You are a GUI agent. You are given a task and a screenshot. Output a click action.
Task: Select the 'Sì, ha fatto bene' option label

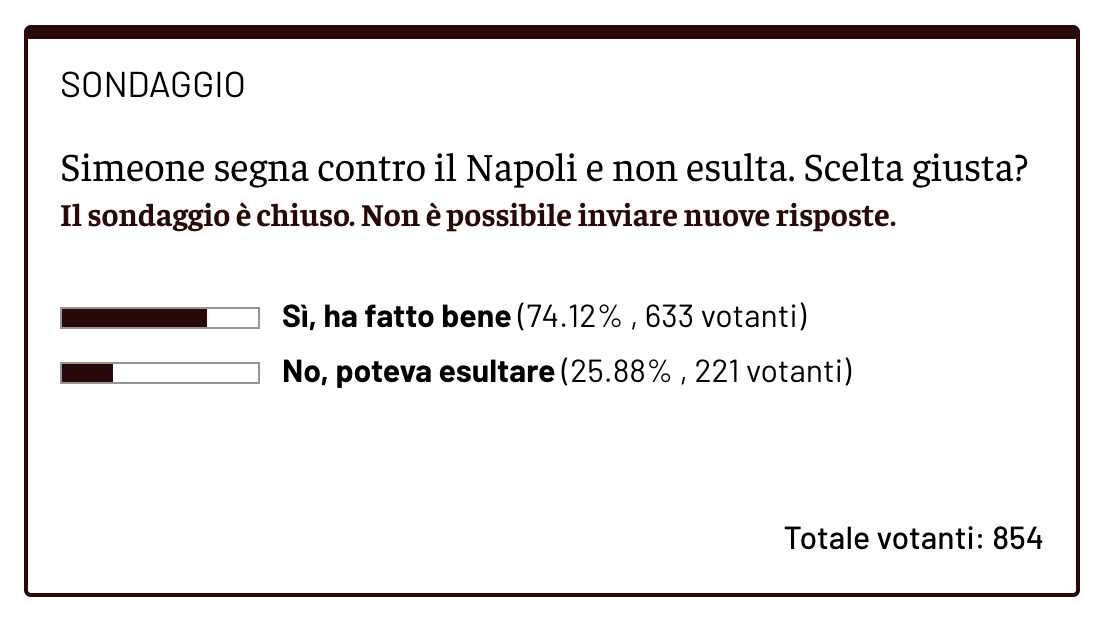[x=396, y=318]
